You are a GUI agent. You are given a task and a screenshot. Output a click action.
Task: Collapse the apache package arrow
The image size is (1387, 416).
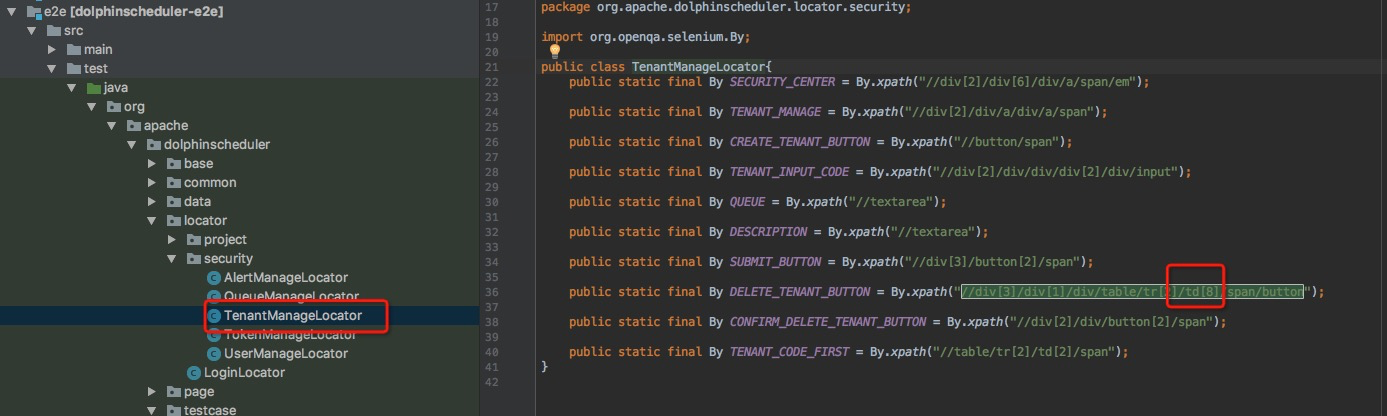tap(112, 125)
